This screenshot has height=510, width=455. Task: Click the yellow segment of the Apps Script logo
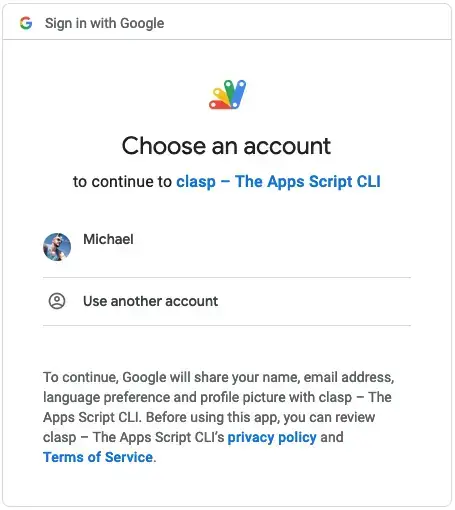point(220,95)
